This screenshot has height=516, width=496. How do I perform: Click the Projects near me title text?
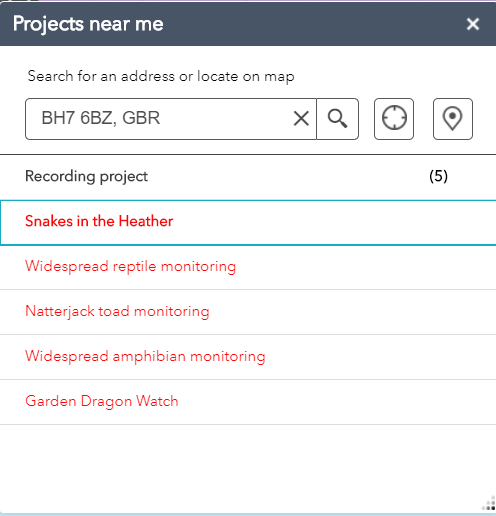[88, 24]
